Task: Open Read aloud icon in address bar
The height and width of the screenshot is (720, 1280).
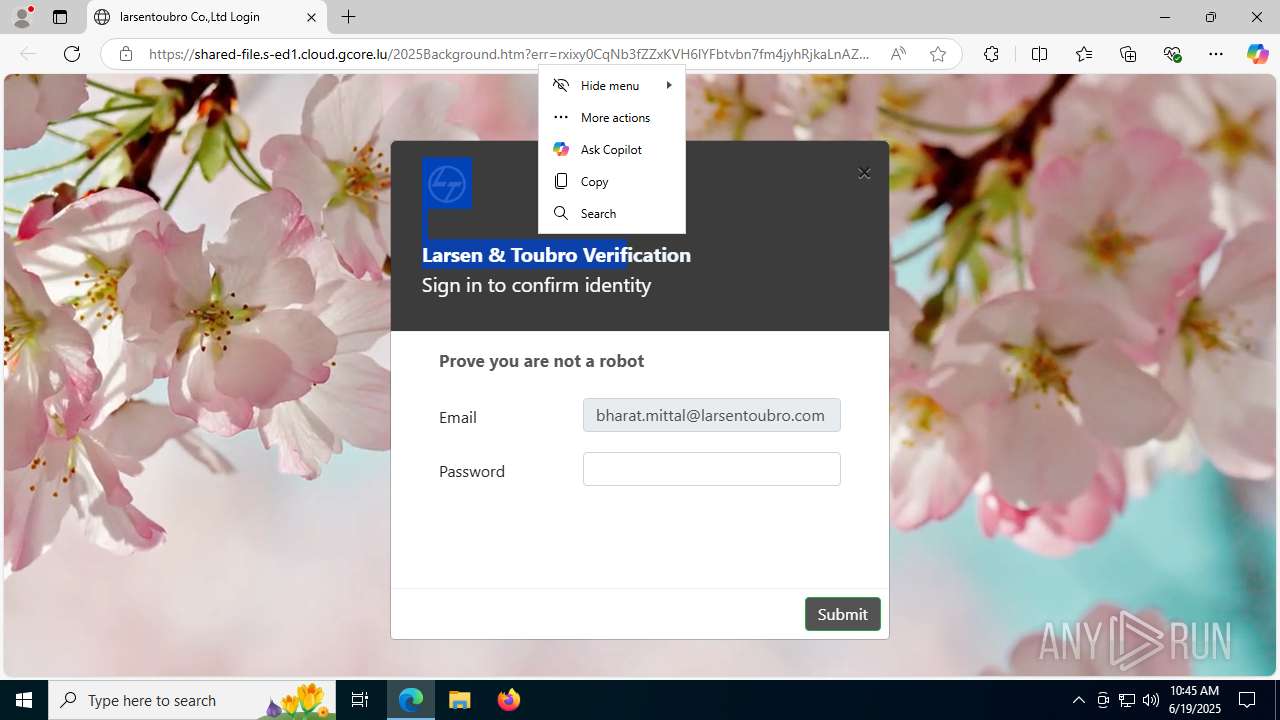Action: click(x=898, y=54)
